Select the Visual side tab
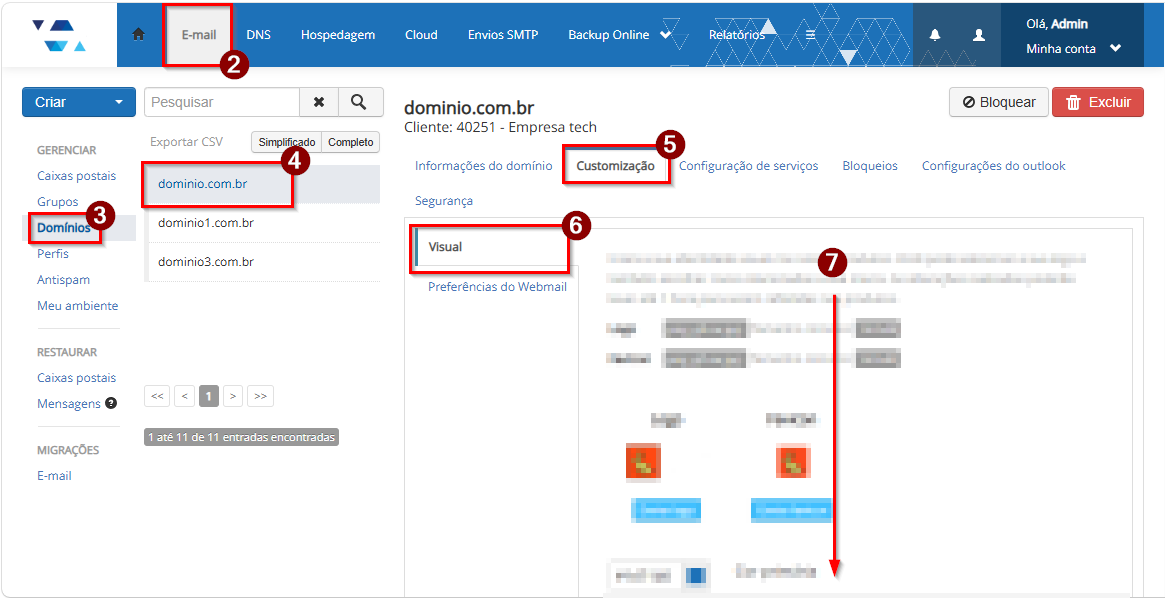The image size is (1165, 598). click(x=493, y=247)
